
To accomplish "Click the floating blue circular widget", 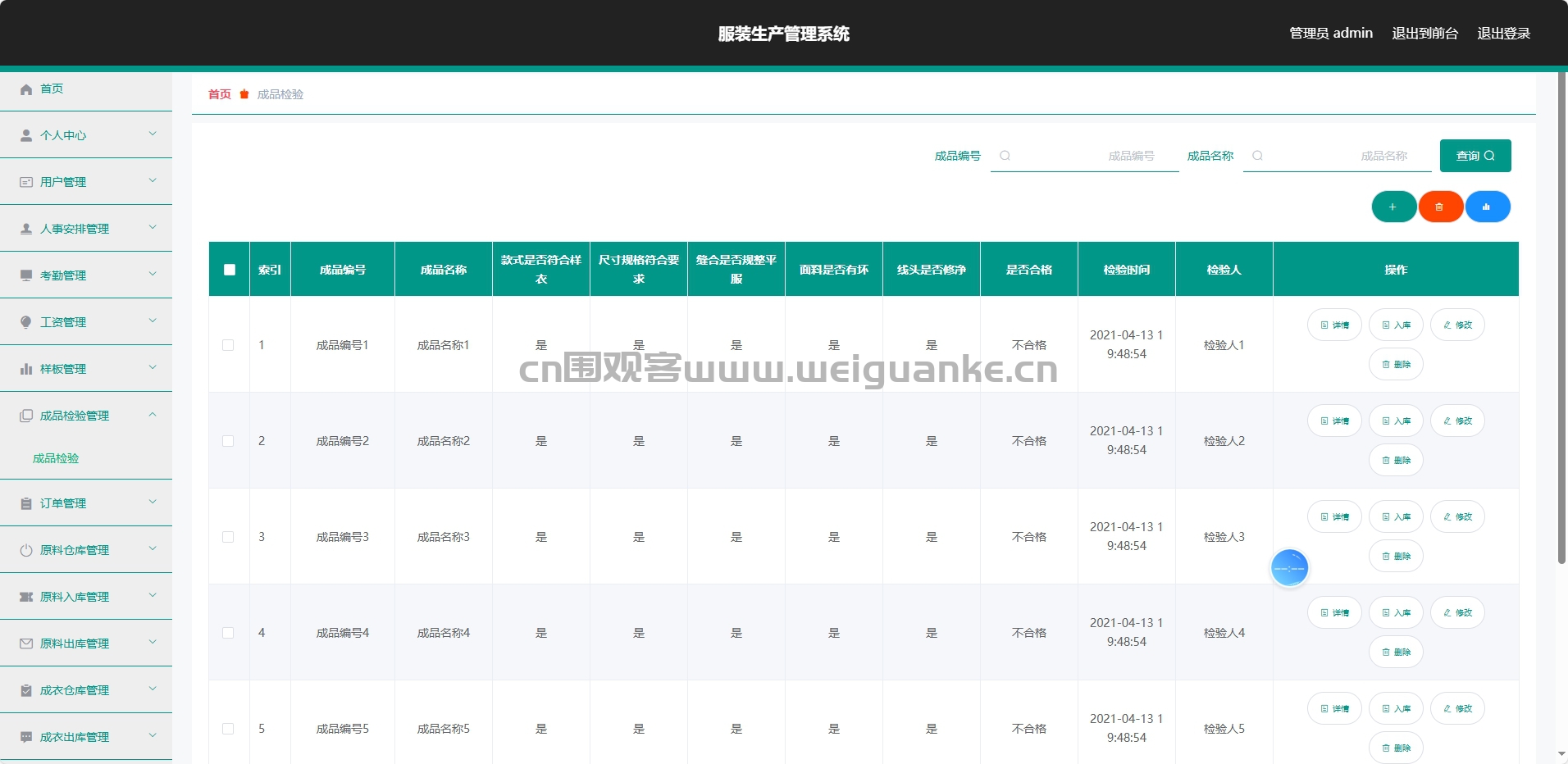I will (1289, 568).
